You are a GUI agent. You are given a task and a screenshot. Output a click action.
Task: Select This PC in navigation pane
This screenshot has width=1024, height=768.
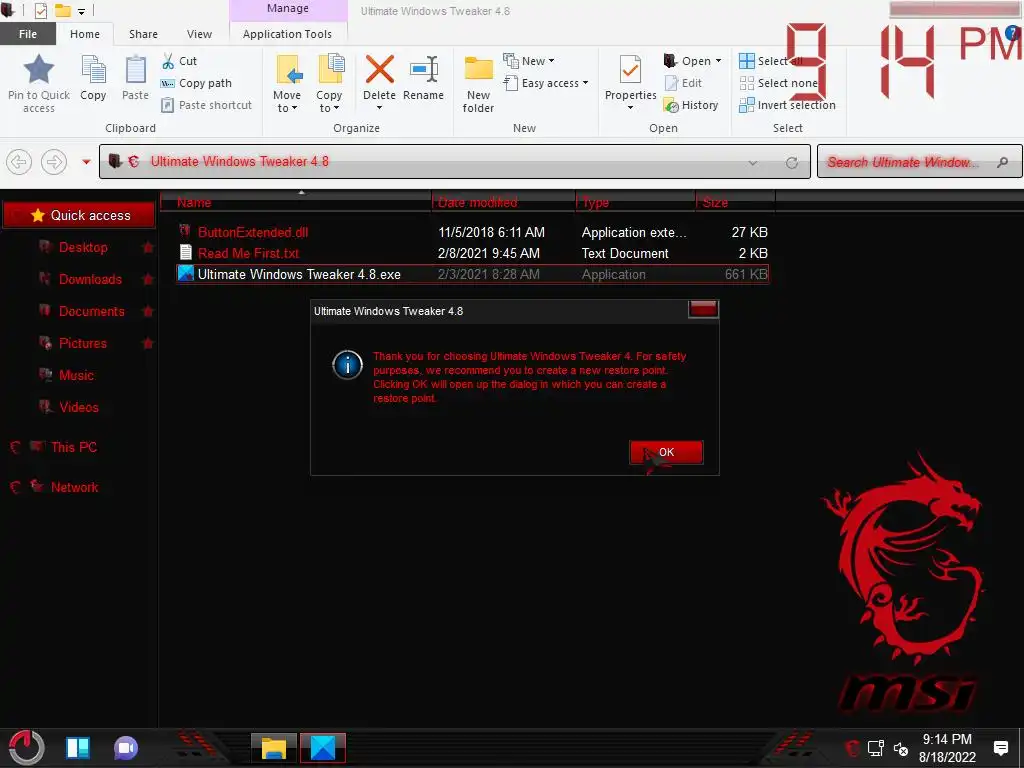(73, 447)
